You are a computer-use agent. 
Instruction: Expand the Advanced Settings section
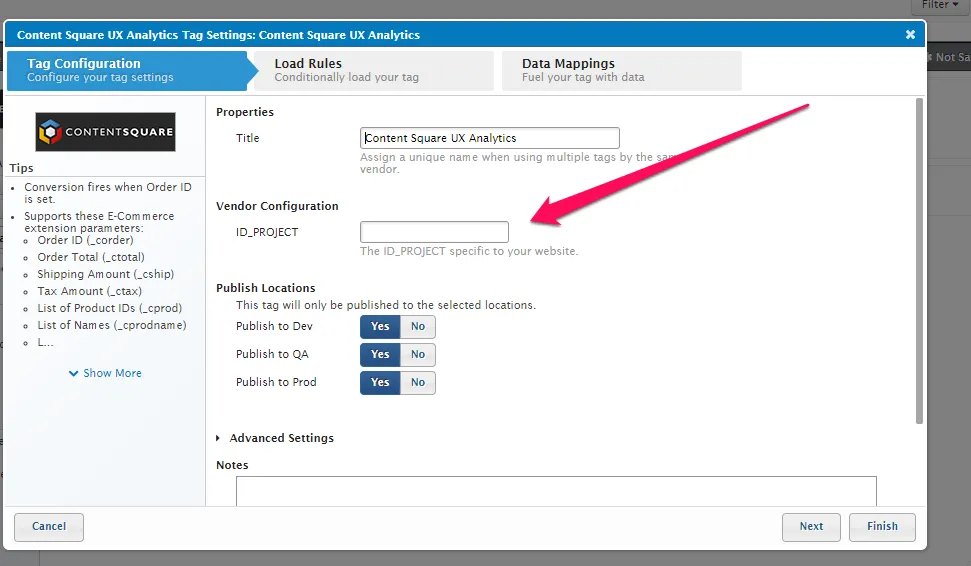click(275, 438)
